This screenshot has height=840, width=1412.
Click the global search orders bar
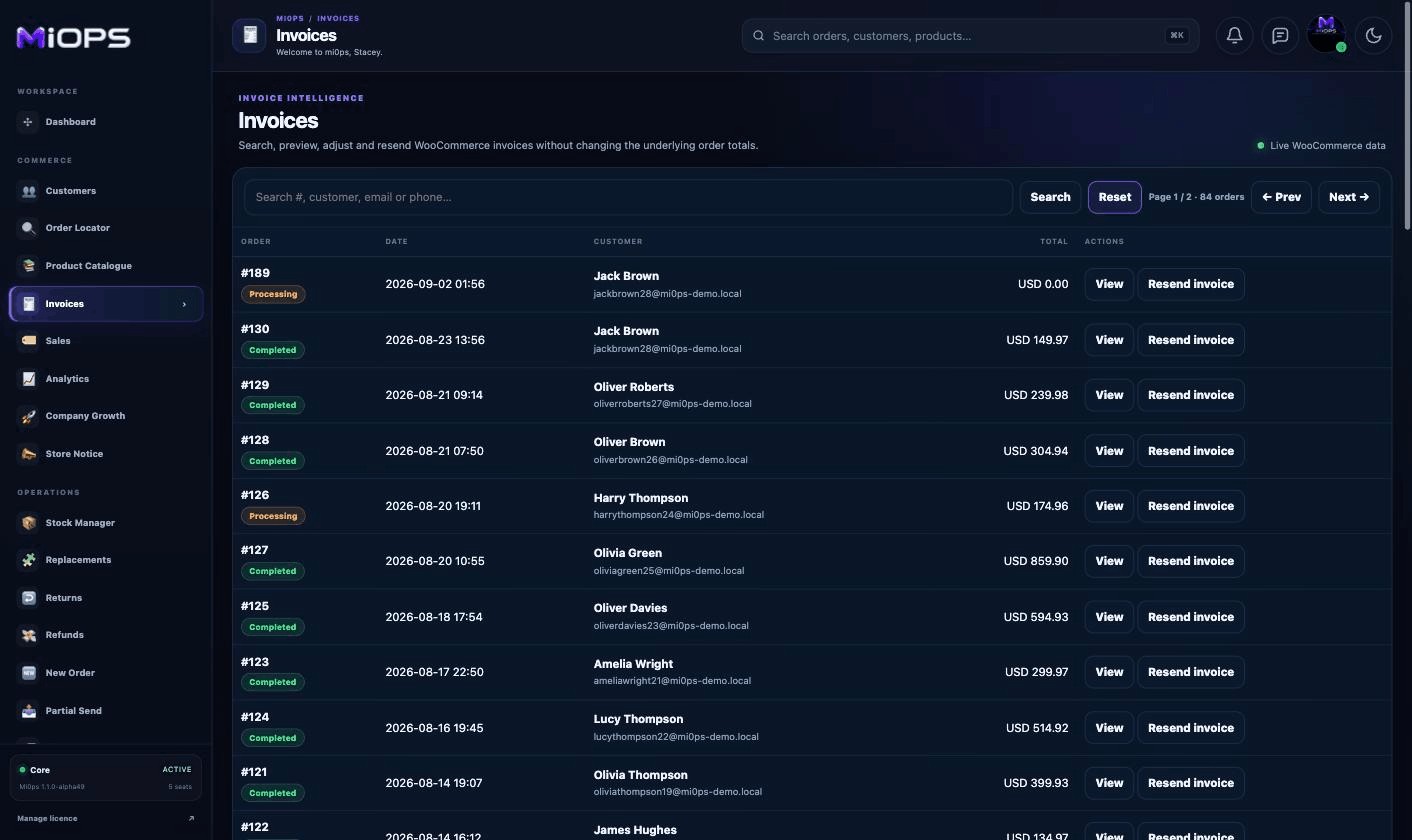coord(970,36)
